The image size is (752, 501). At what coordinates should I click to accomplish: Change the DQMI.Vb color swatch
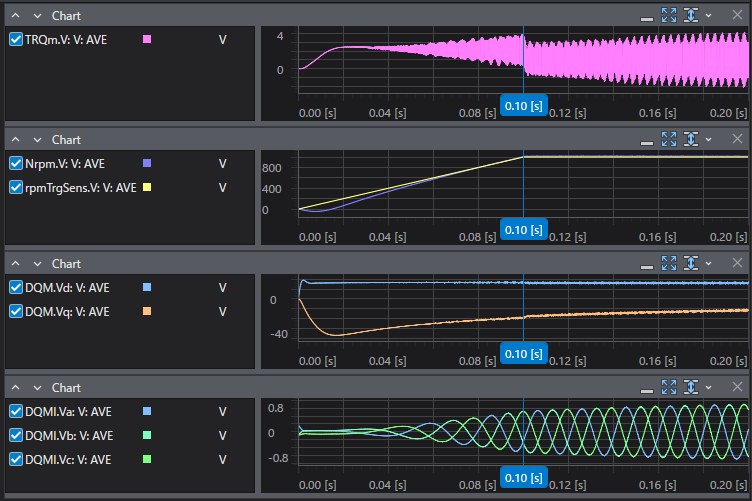click(147, 435)
